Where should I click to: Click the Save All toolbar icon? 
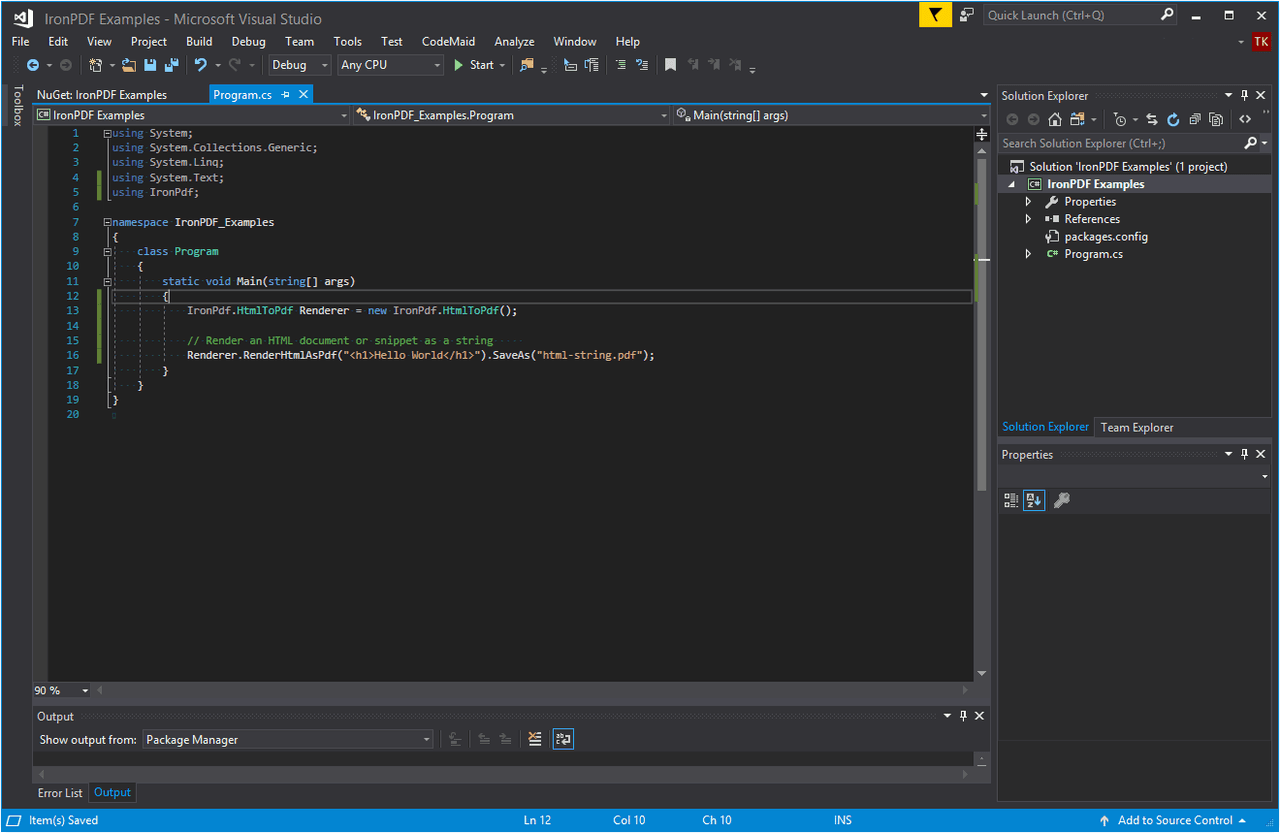[171, 65]
